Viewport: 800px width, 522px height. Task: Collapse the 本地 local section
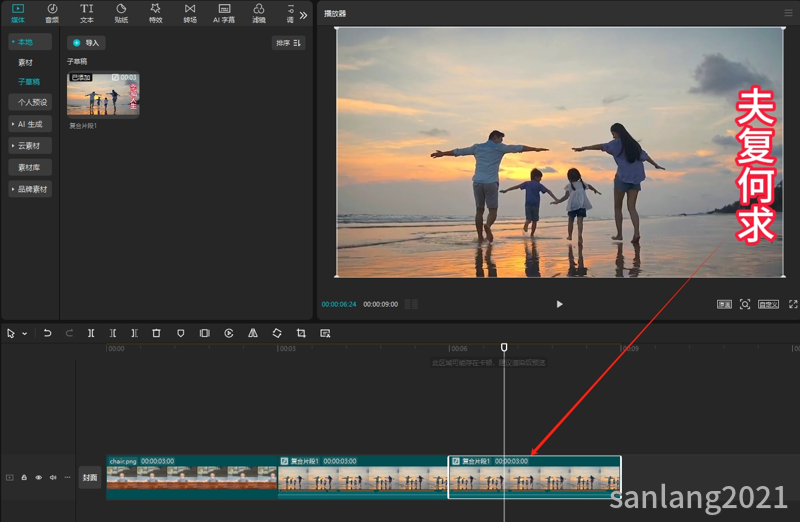[x=30, y=42]
